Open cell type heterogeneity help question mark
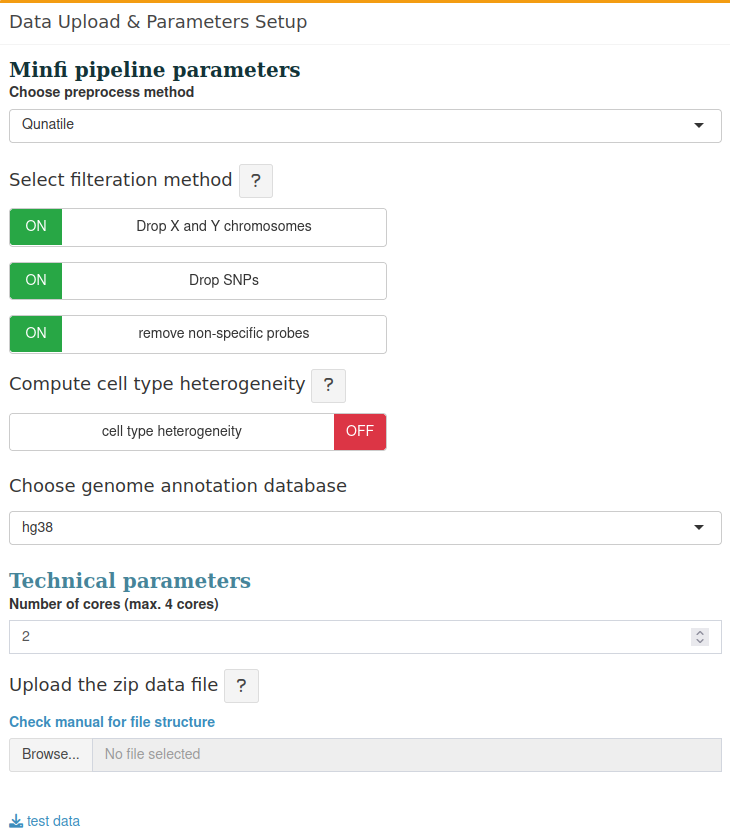Viewport: 730px width, 840px height. click(328, 385)
